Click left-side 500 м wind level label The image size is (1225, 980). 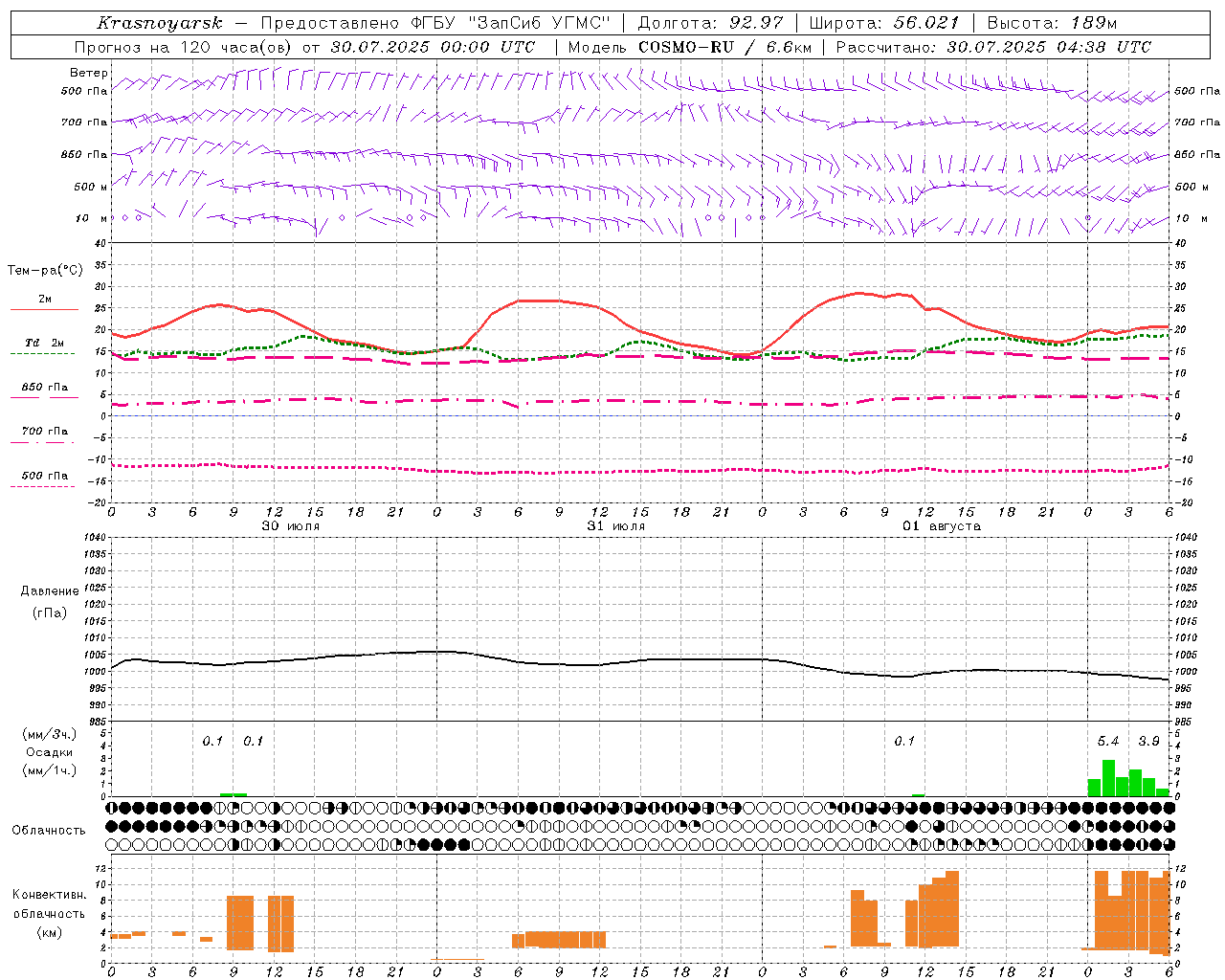[91, 187]
